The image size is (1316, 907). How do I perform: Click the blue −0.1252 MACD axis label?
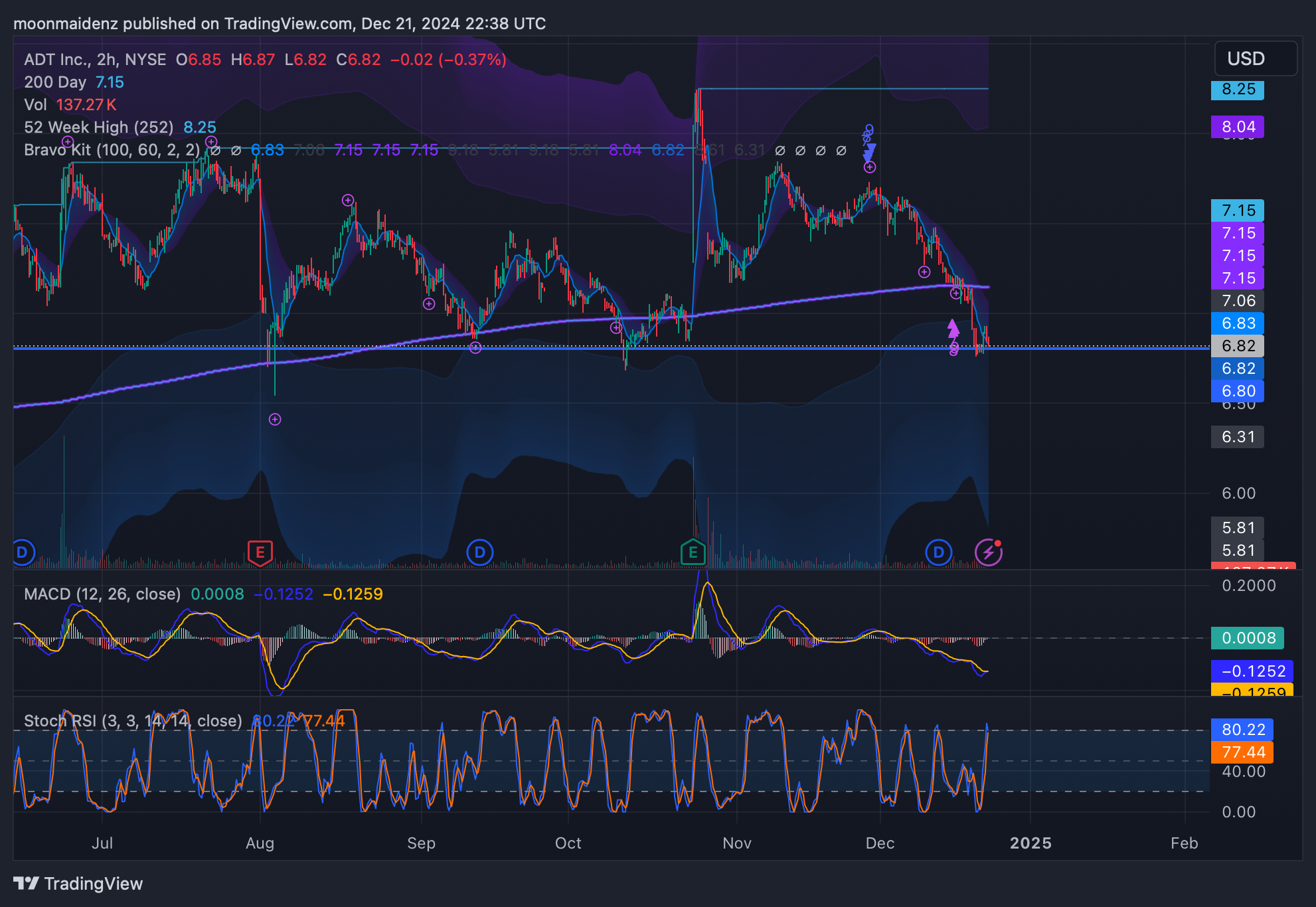click(x=1252, y=671)
